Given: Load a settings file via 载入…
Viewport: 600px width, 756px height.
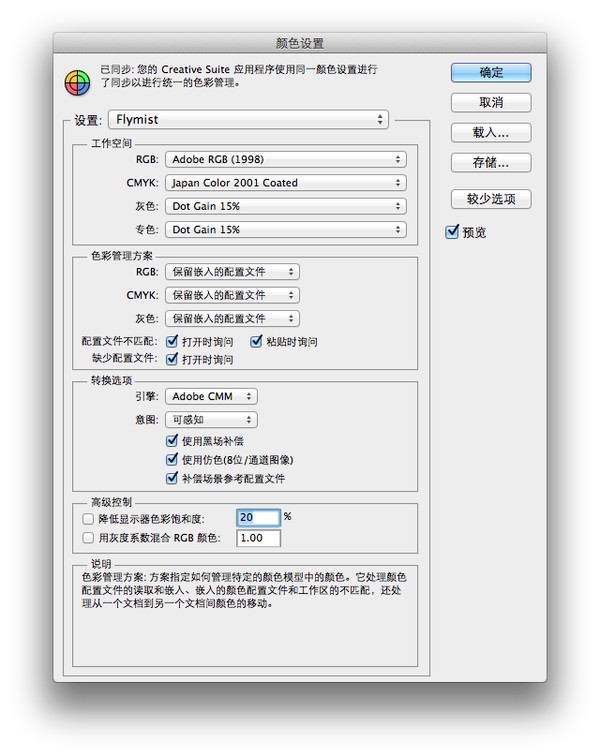Looking at the screenshot, I should click(x=491, y=133).
